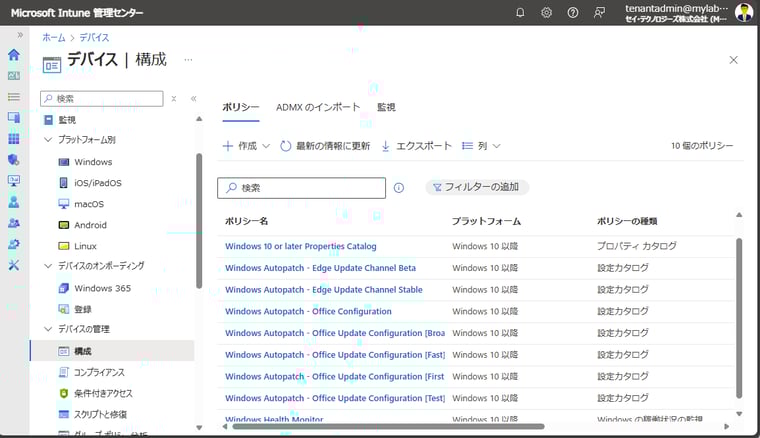Focus the sidebar 検索 field

click(x=102, y=99)
